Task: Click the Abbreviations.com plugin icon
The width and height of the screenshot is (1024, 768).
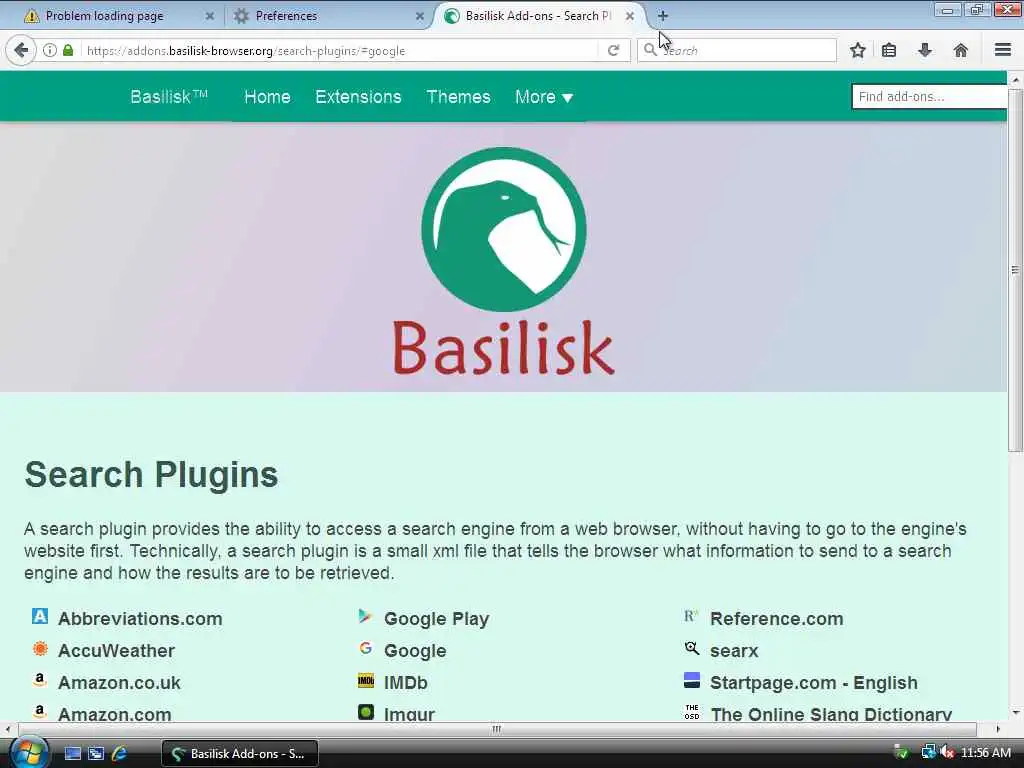Action: (x=40, y=616)
